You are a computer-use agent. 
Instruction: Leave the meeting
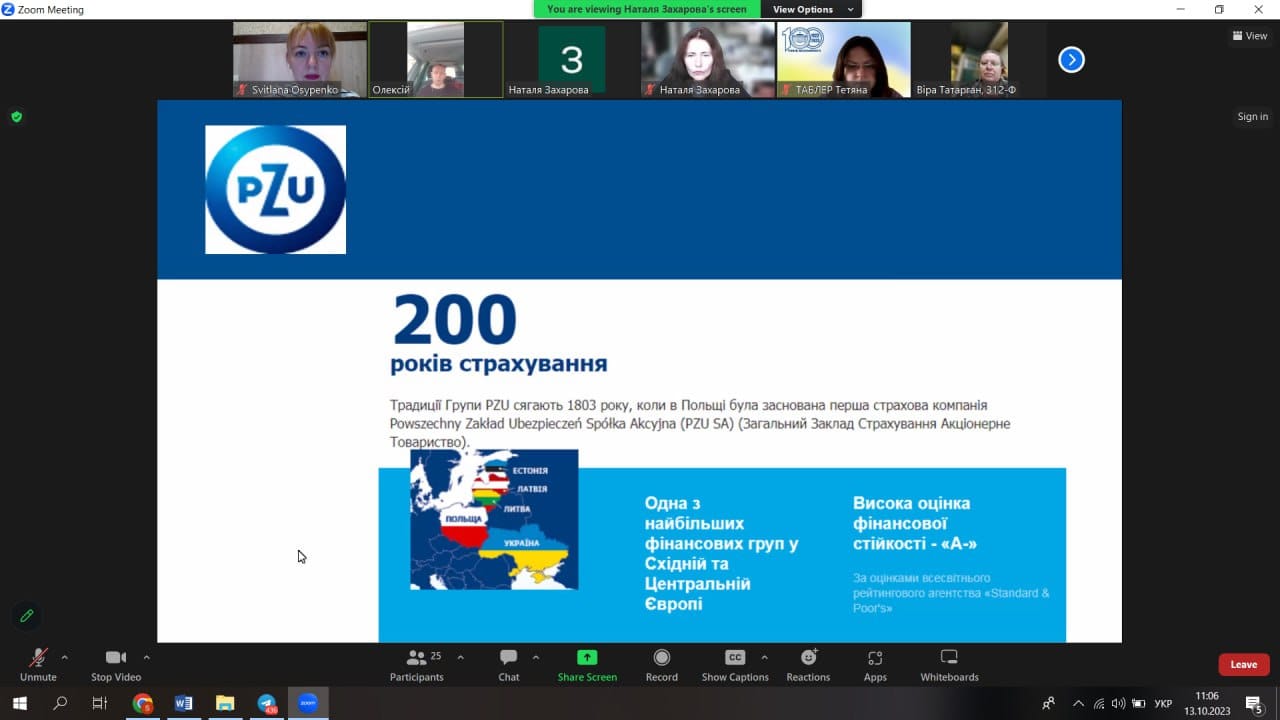[x=1243, y=665]
